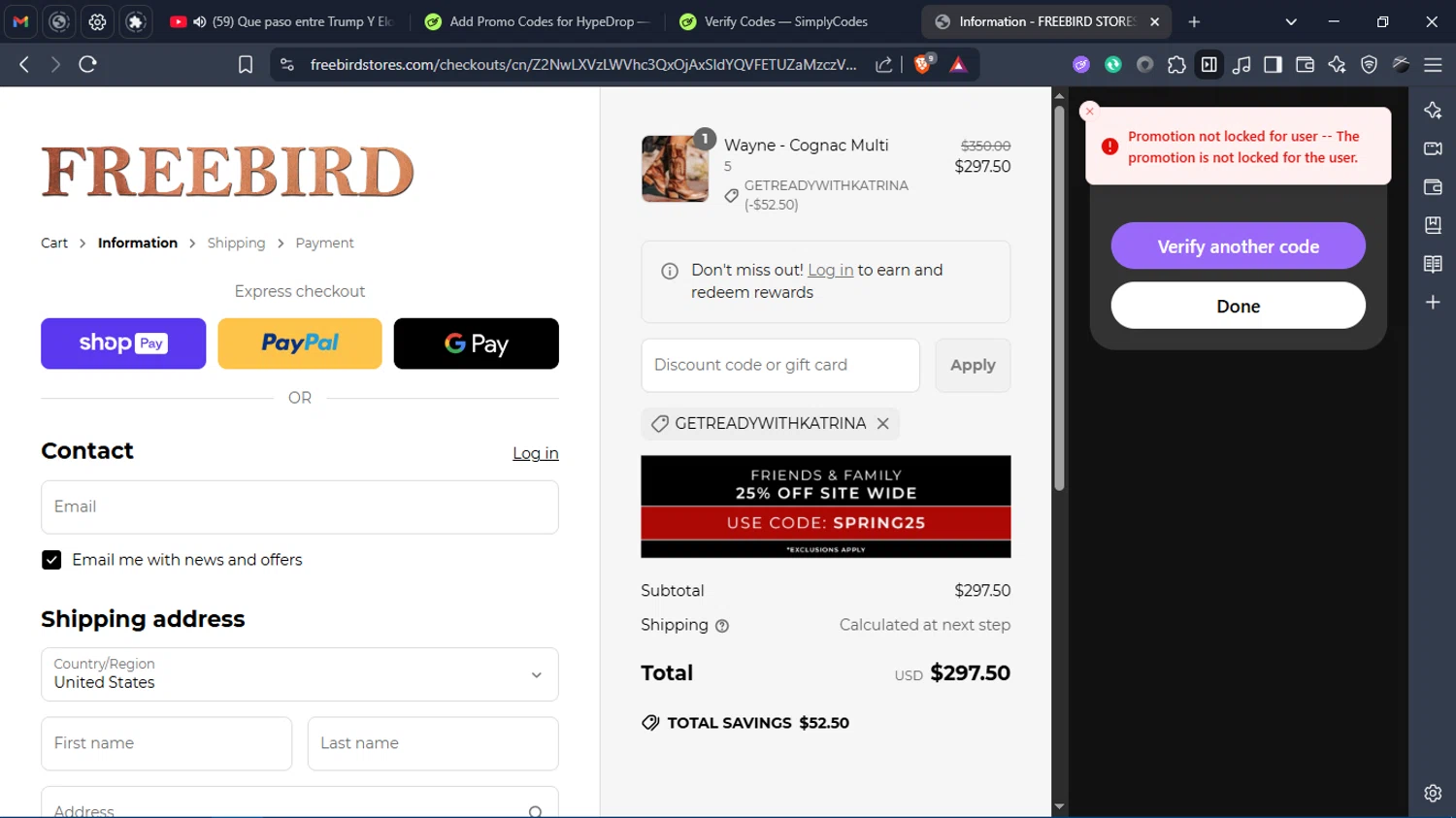Open the tab search dropdown arrow
The image size is (1456, 818).
click(1291, 21)
